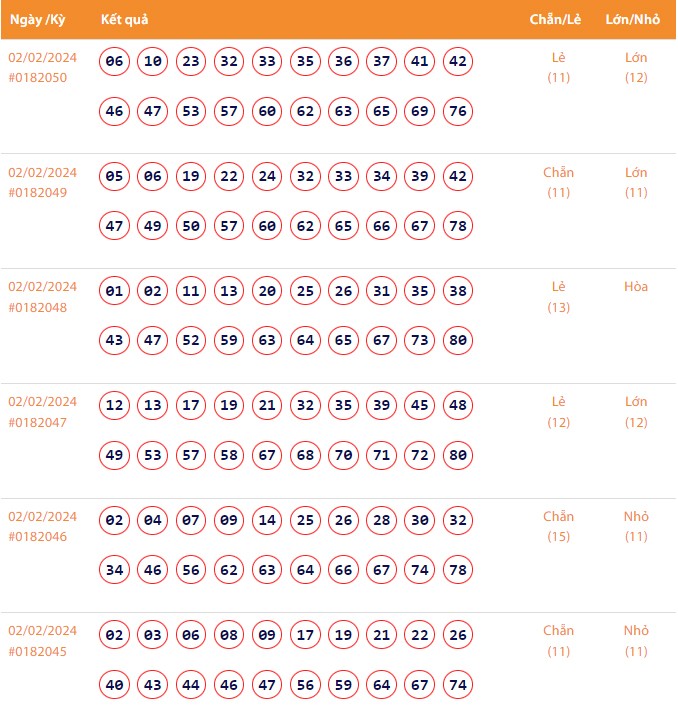Viewport: 678px width, 716px height.
Task: Select the "Chẵn/Lẻ" column header
Action: [558, 20]
